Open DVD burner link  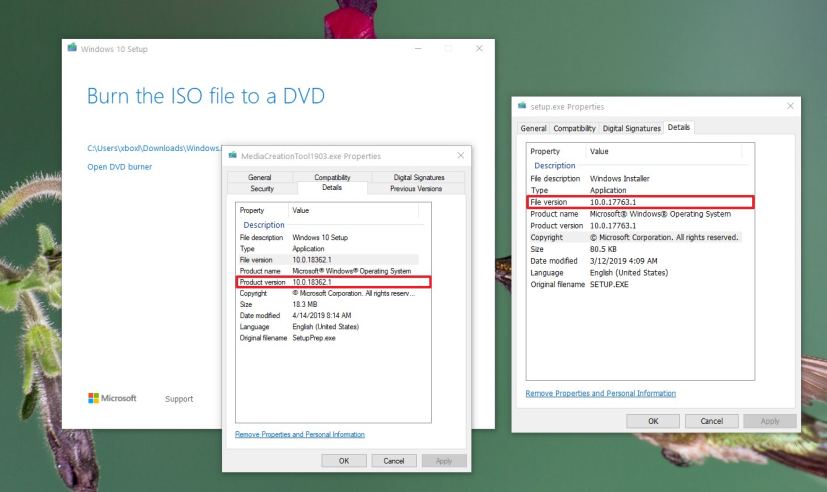click(x=120, y=167)
